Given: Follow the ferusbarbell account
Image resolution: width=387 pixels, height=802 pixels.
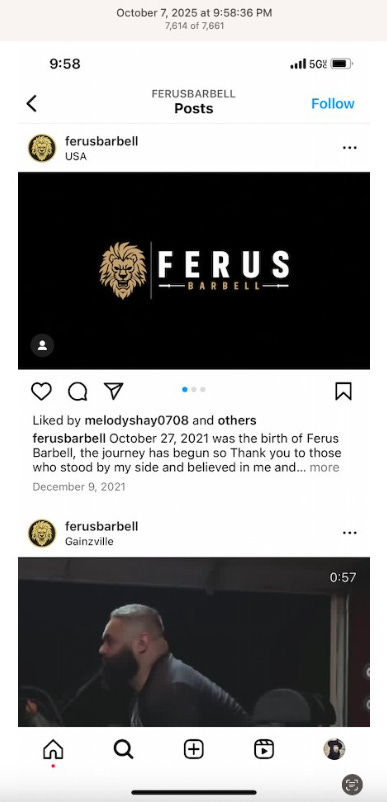Looking at the screenshot, I should click(x=333, y=103).
